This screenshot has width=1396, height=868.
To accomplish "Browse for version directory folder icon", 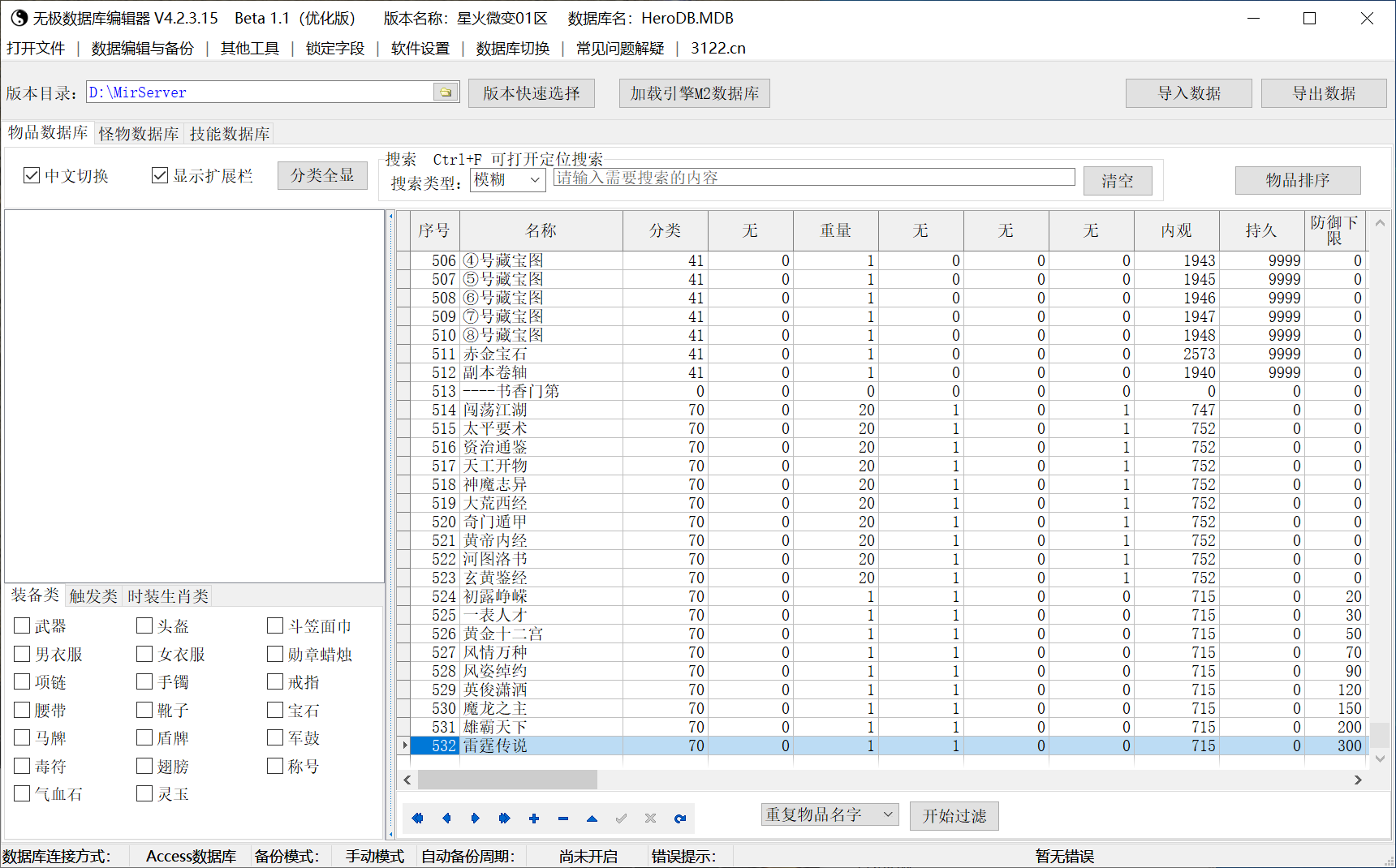I will click(x=446, y=92).
